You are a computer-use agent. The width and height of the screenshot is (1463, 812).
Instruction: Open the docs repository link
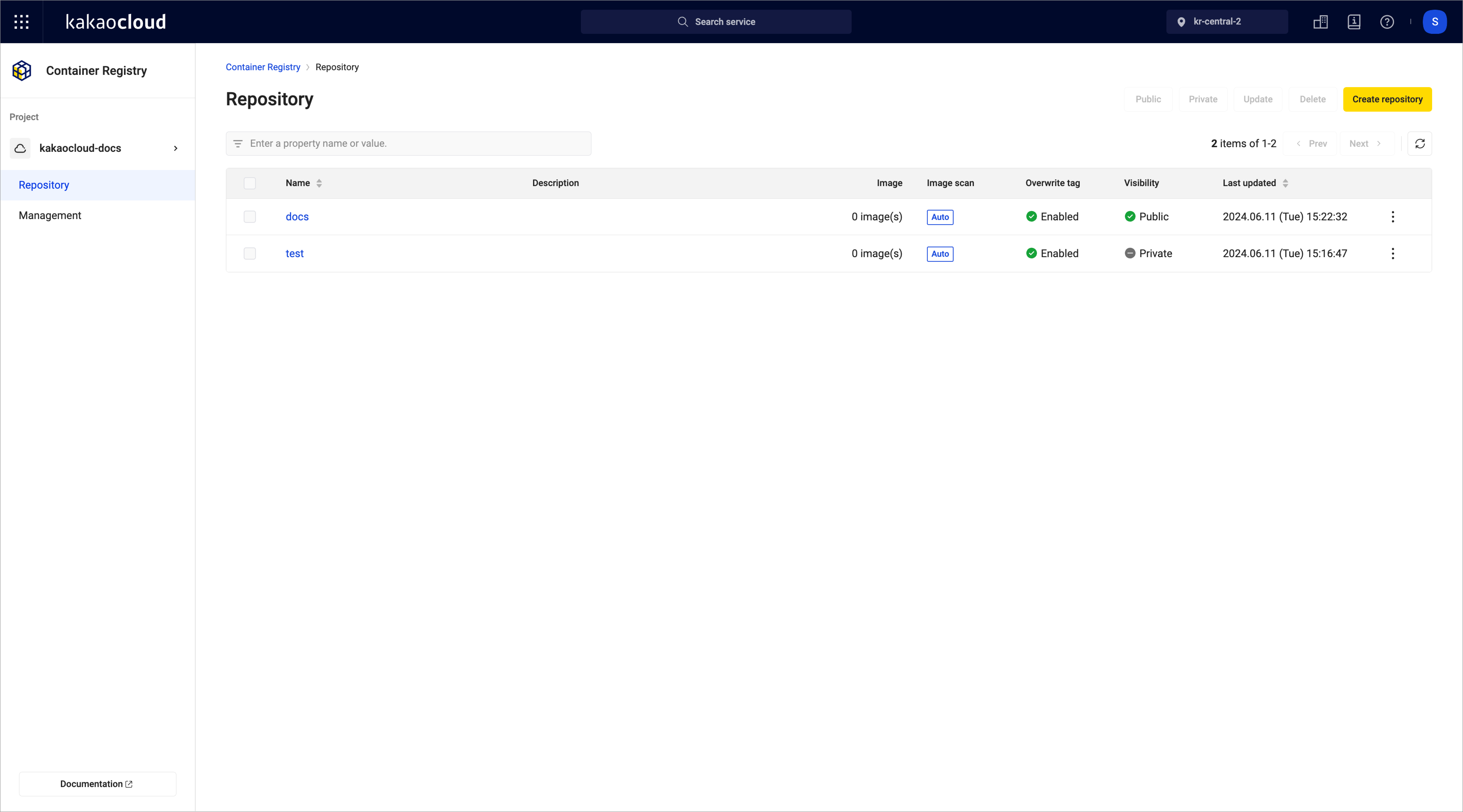[297, 217]
